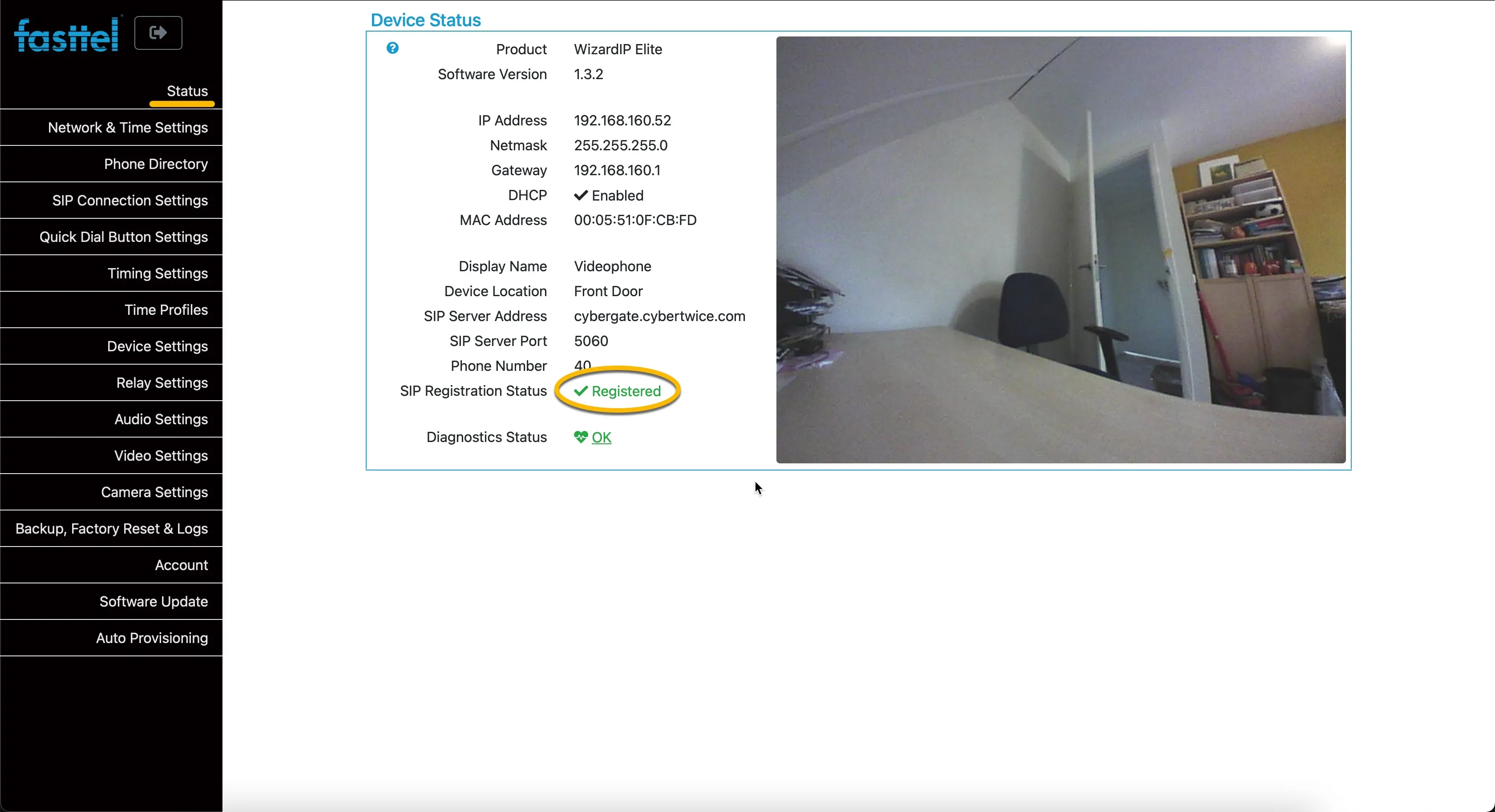The height and width of the screenshot is (812, 1495).
Task: Click the SIP server cybergate.cybertwice.com
Action: 659,317
